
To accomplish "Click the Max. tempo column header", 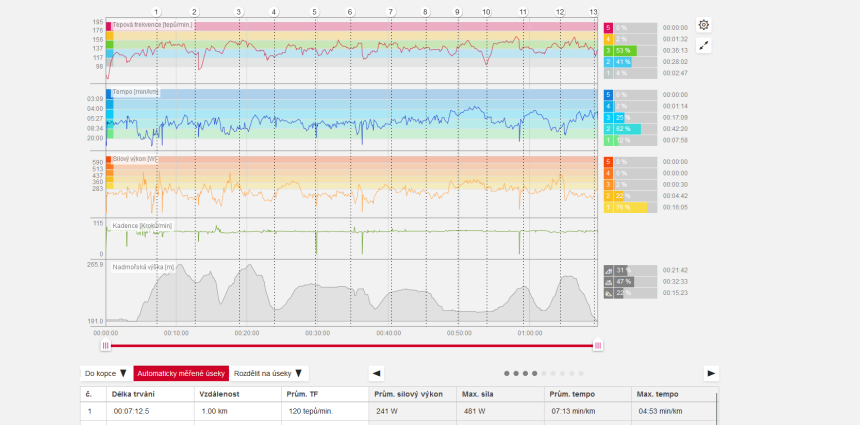I will pyautogui.click(x=674, y=394).
